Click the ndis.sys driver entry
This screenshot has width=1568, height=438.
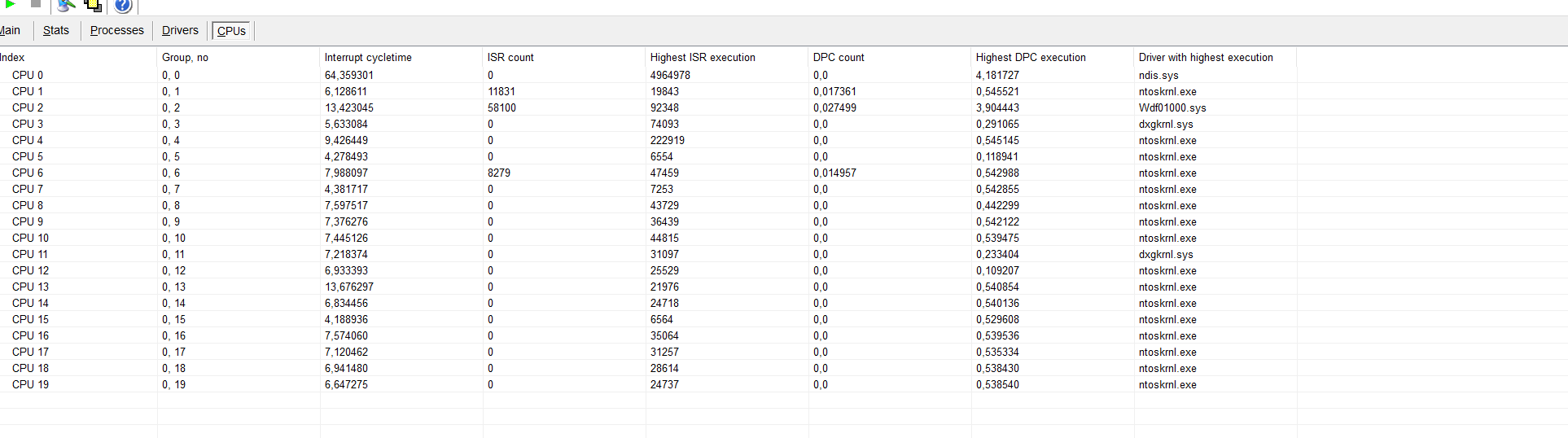point(1158,75)
